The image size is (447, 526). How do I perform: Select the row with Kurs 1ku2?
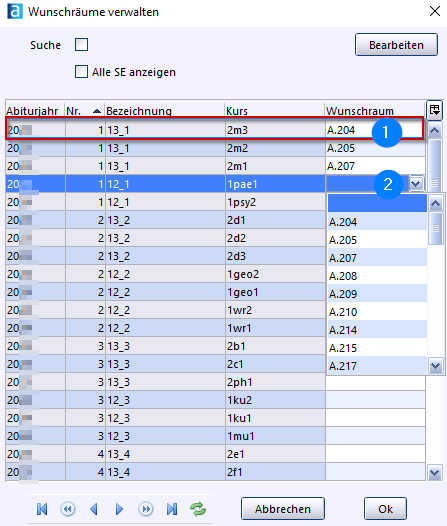215,400
